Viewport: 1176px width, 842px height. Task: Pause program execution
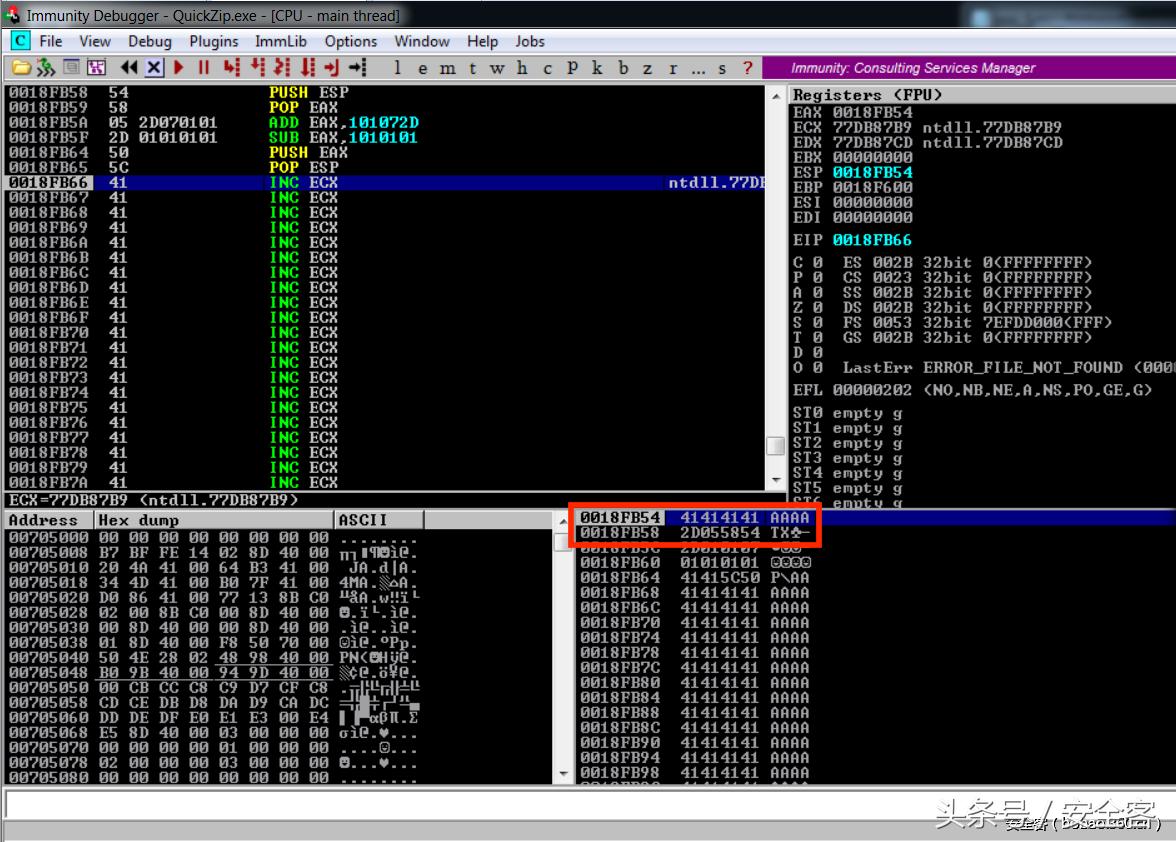pos(204,68)
